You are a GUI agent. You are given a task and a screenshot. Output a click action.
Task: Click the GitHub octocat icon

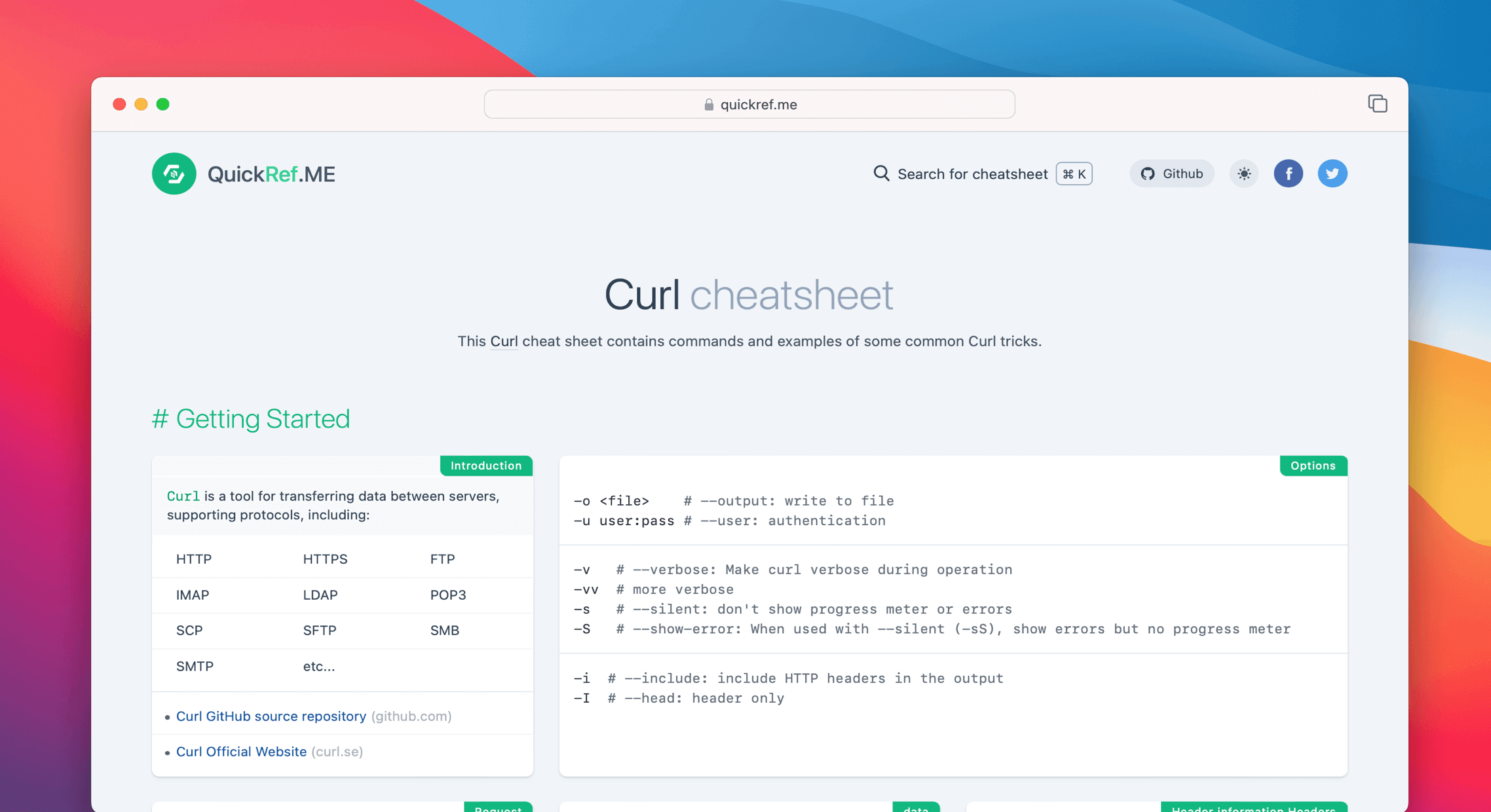tap(1148, 174)
